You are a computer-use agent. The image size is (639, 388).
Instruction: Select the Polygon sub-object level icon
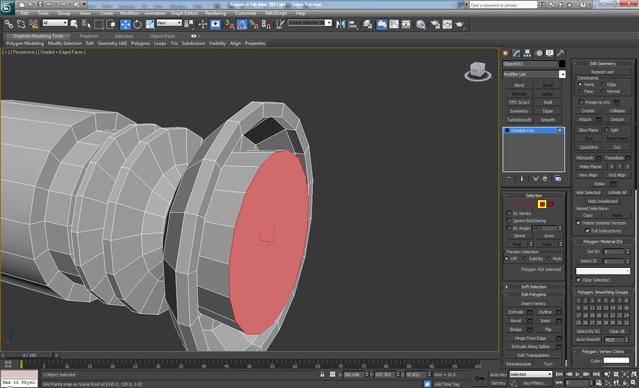tap(542, 204)
